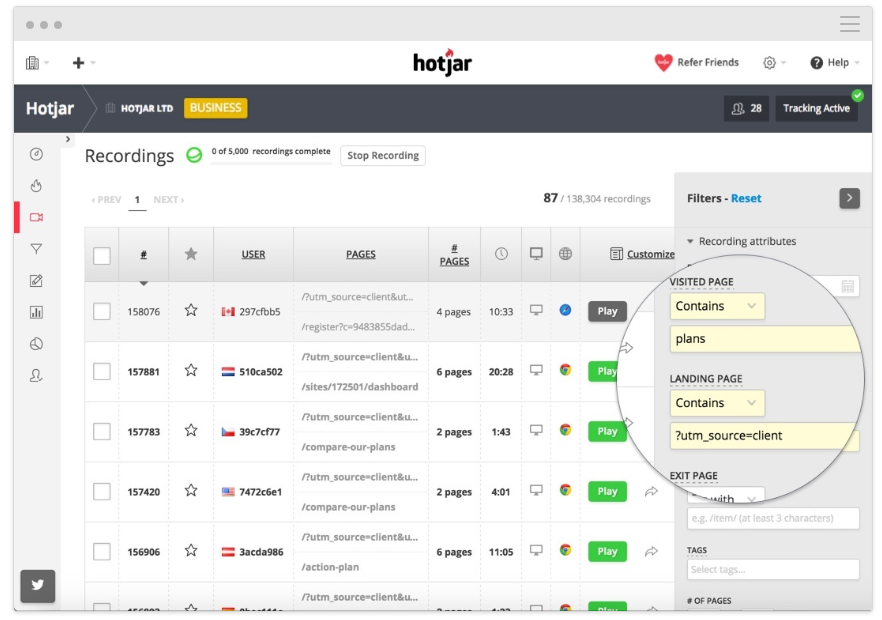Open the settings gear dropdown

(774, 62)
